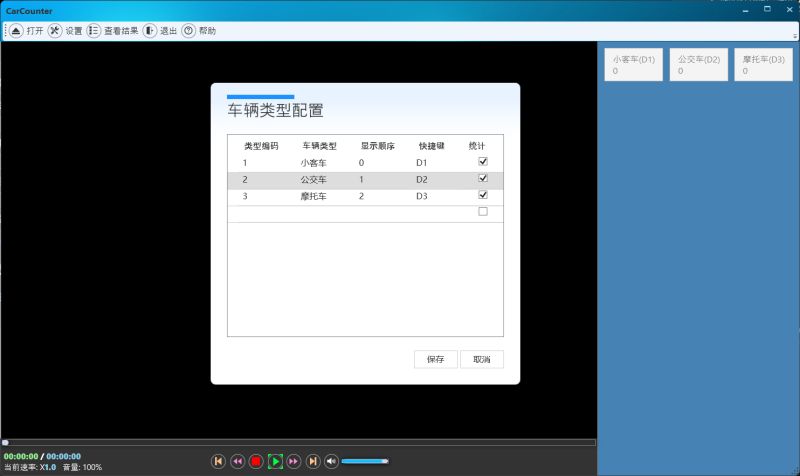Viewport: 800px width, 476px height.
Task: Click the 打开 open-file eject icon
Action: pyautogui.click(x=16, y=31)
